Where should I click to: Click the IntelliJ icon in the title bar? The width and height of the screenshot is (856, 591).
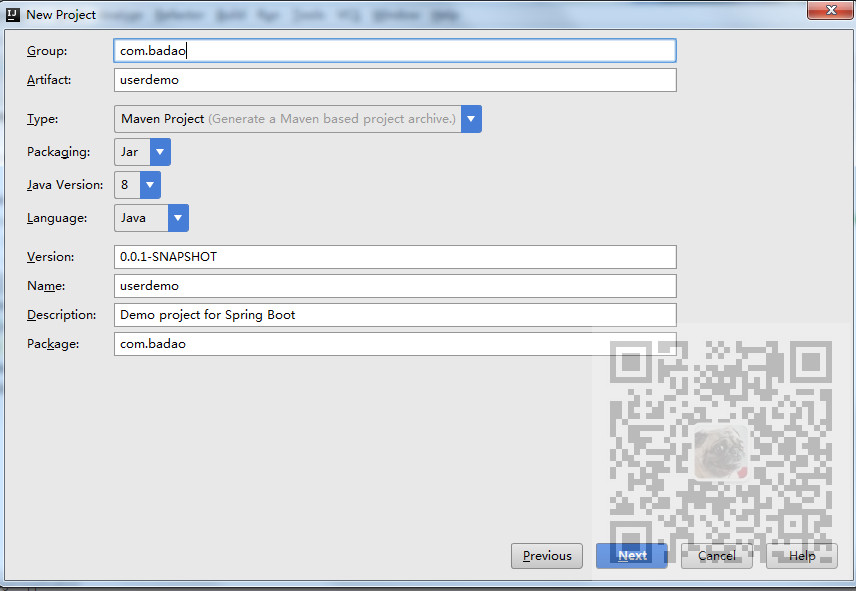coord(13,15)
